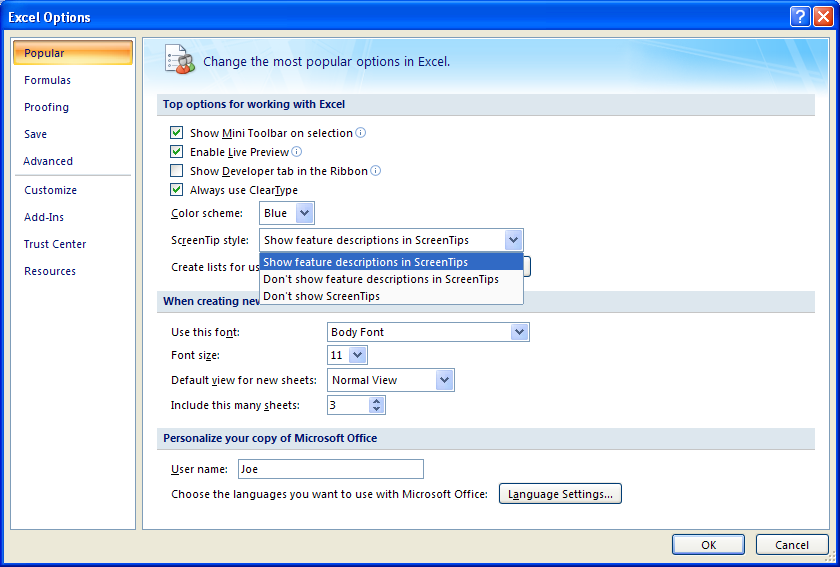Decrease the sheets count with down spinner
Screen dimensions: 840x567
[x=377, y=409]
